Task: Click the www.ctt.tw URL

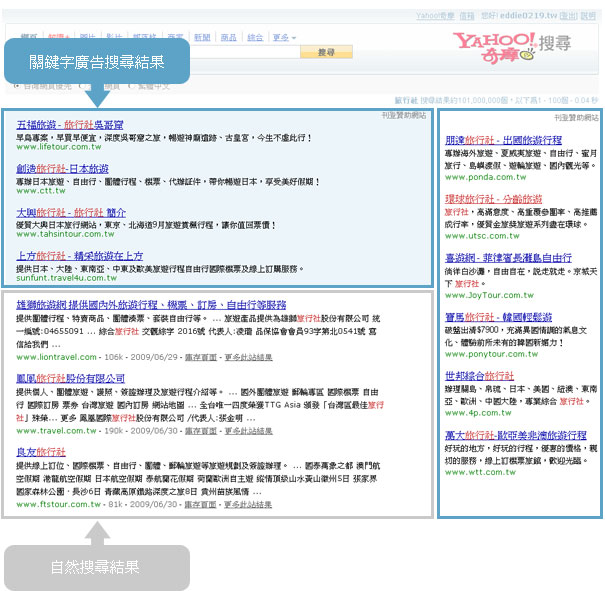Action: 41,191
